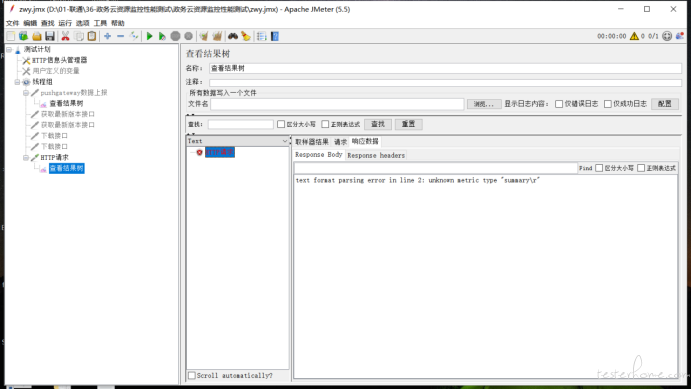
Task: Tick 区分大小写 in the Find row
Action: coord(599,168)
